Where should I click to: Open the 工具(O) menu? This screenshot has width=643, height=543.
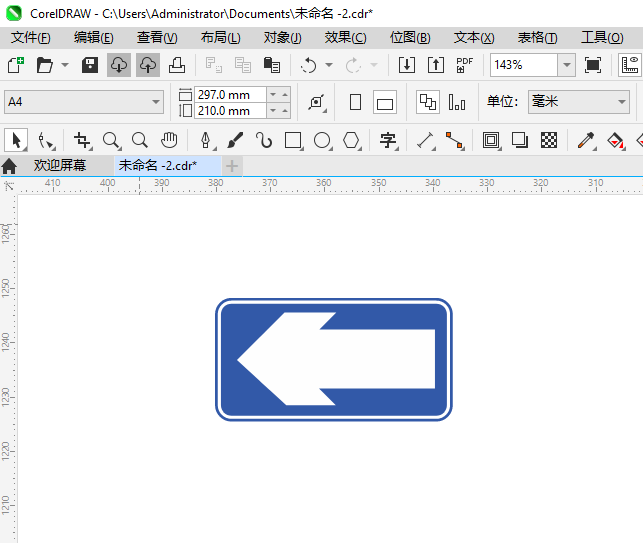[602, 38]
